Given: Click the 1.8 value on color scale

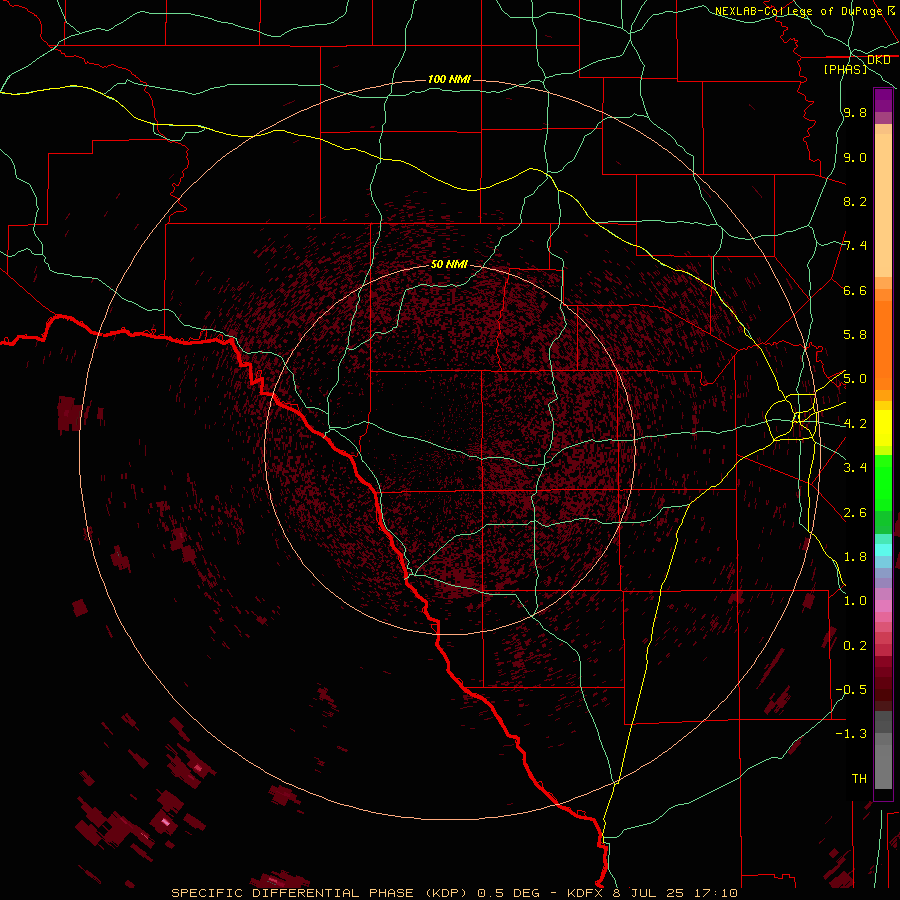Looking at the screenshot, I should 855,557.
